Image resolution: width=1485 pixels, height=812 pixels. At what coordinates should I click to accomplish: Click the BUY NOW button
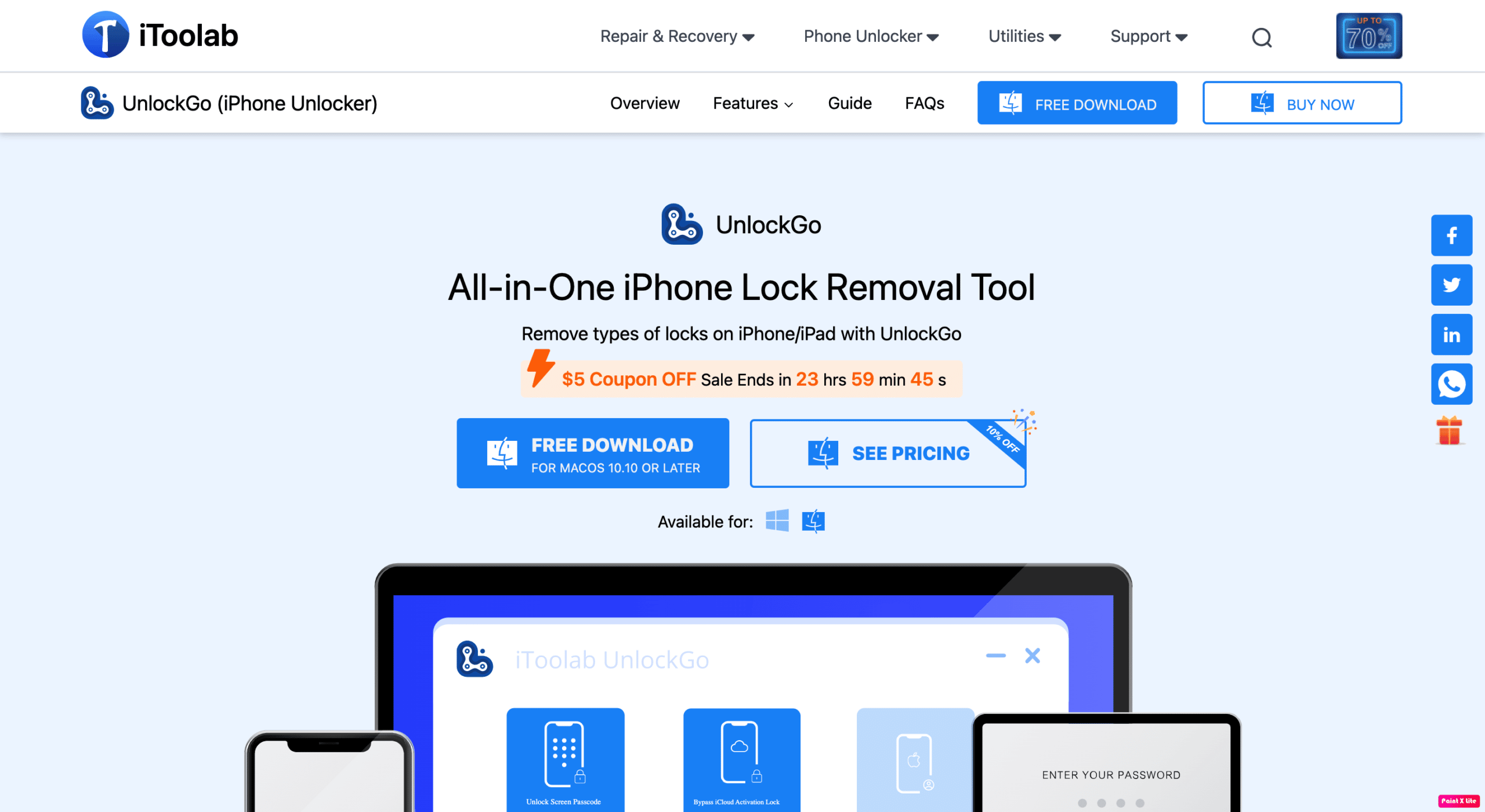1302,103
